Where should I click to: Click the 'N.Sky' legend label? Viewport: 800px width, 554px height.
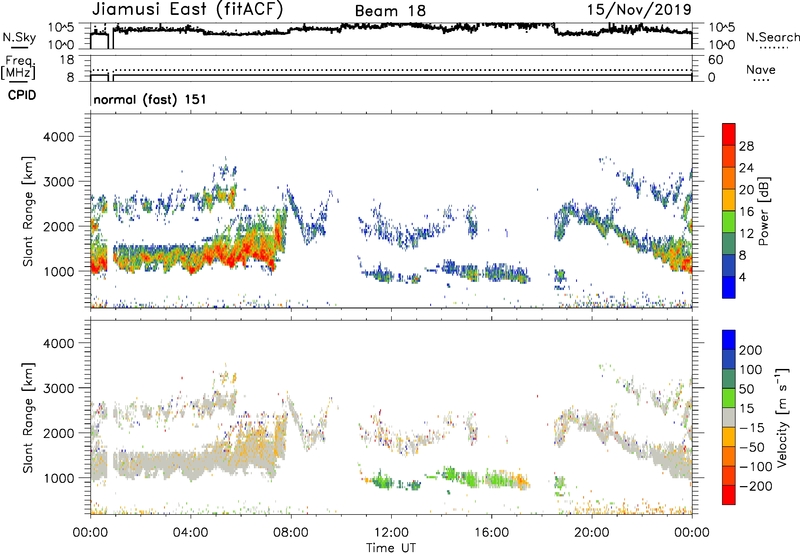pyautogui.click(x=19, y=37)
